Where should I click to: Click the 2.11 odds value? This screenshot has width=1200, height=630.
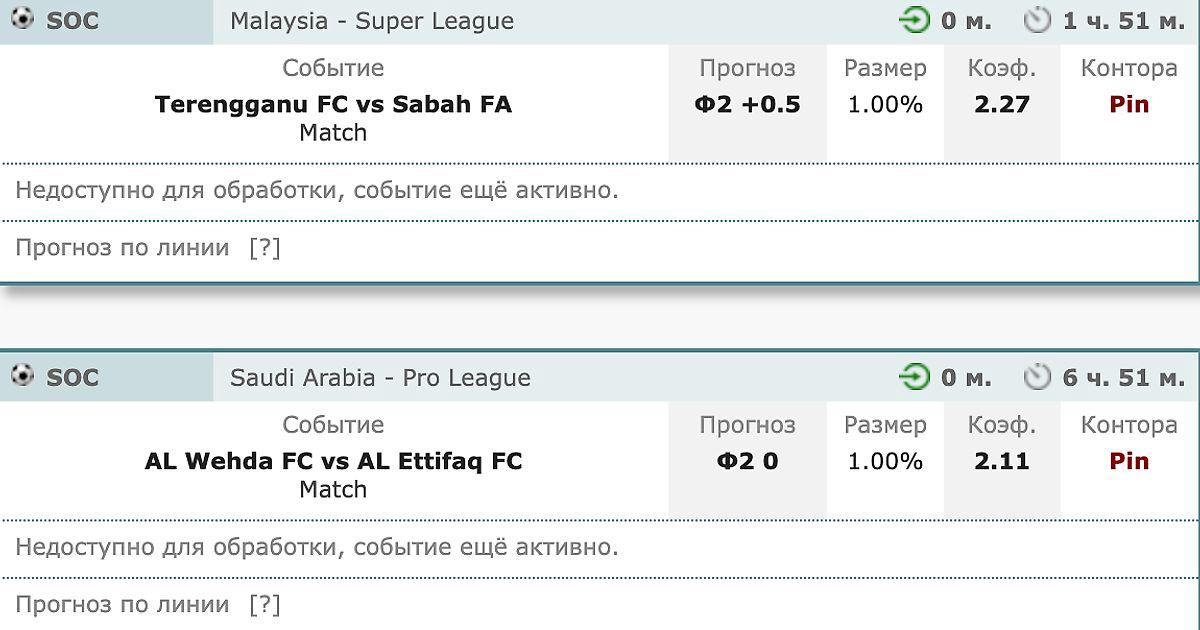coord(1001,462)
